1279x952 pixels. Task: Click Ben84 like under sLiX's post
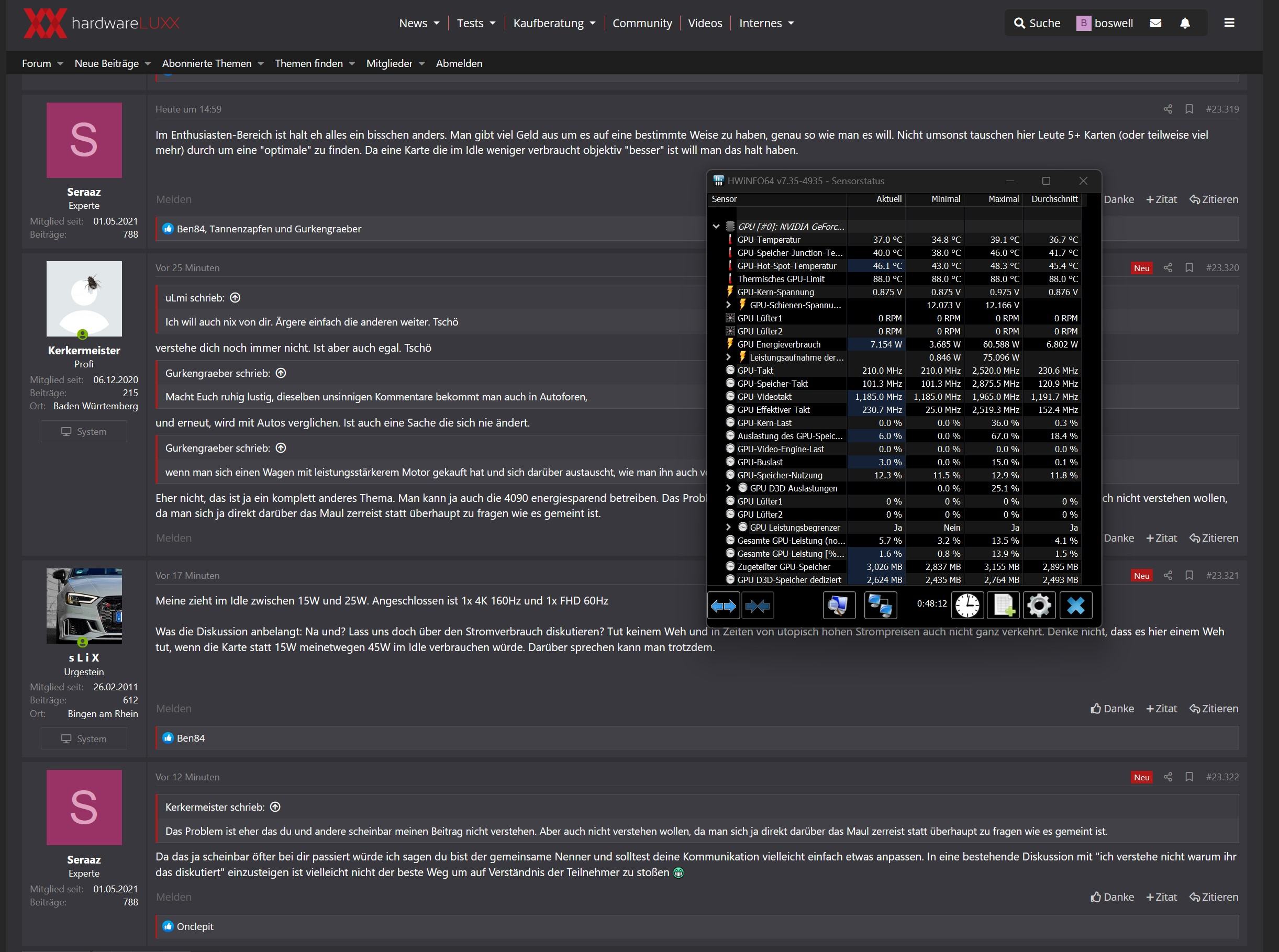pyautogui.click(x=191, y=738)
